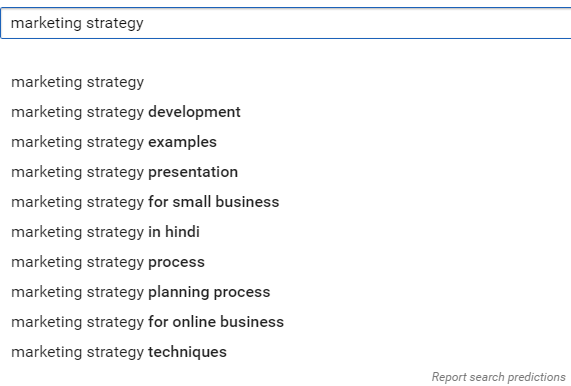571x386 pixels.
Task: Click the bold text 'in hindi'
Action: [x=174, y=232]
